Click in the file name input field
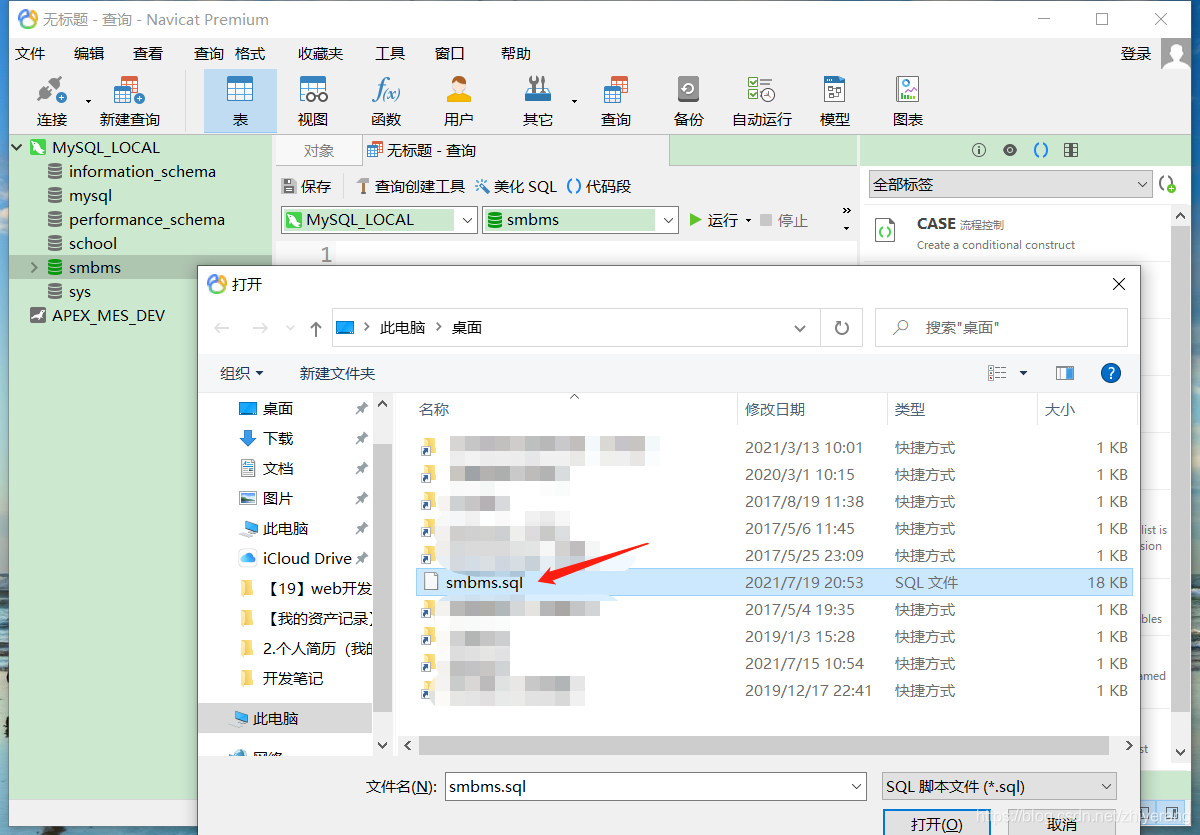Screen dimensions: 1200x835 (x=645, y=787)
